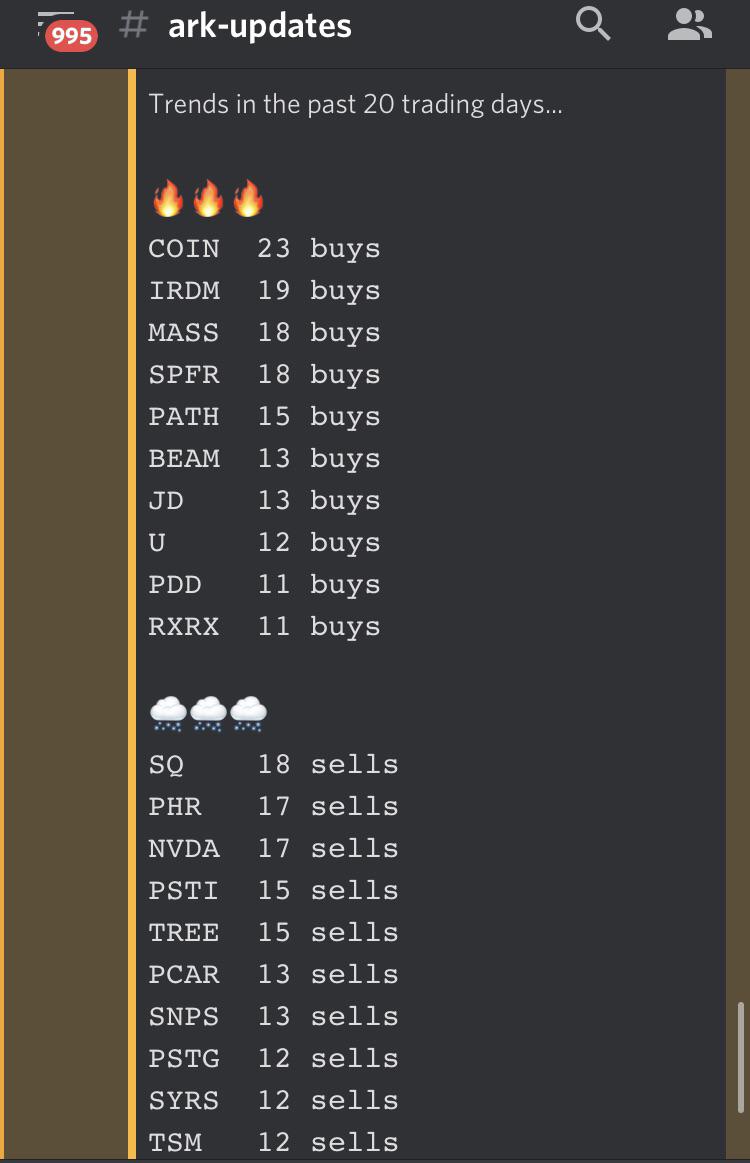The height and width of the screenshot is (1163, 750).
Task: Click the hash channel icon
Action: coord(132,26)
